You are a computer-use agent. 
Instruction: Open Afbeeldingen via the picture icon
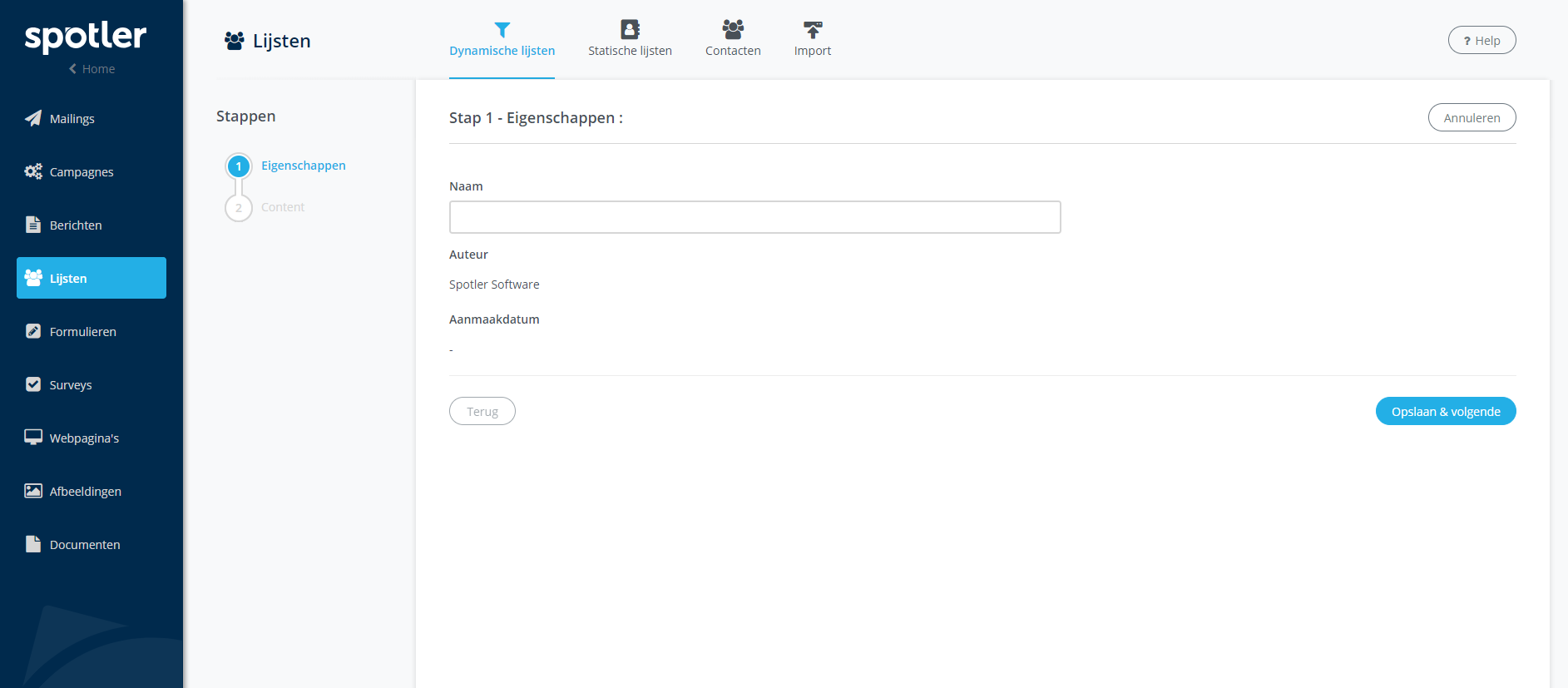[33, 491]
